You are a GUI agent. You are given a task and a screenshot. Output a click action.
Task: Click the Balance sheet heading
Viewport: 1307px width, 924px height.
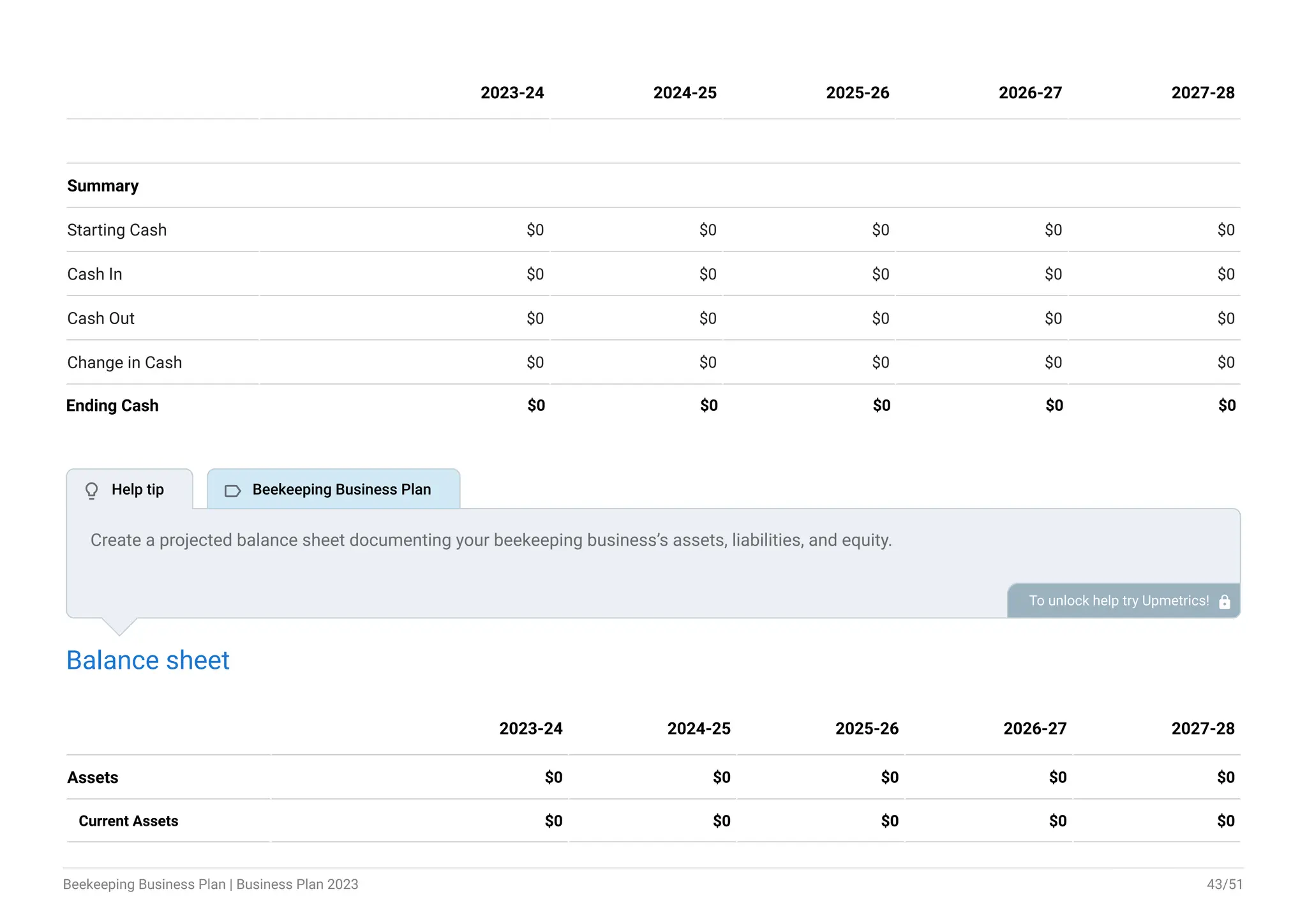(x=147, y=660)
